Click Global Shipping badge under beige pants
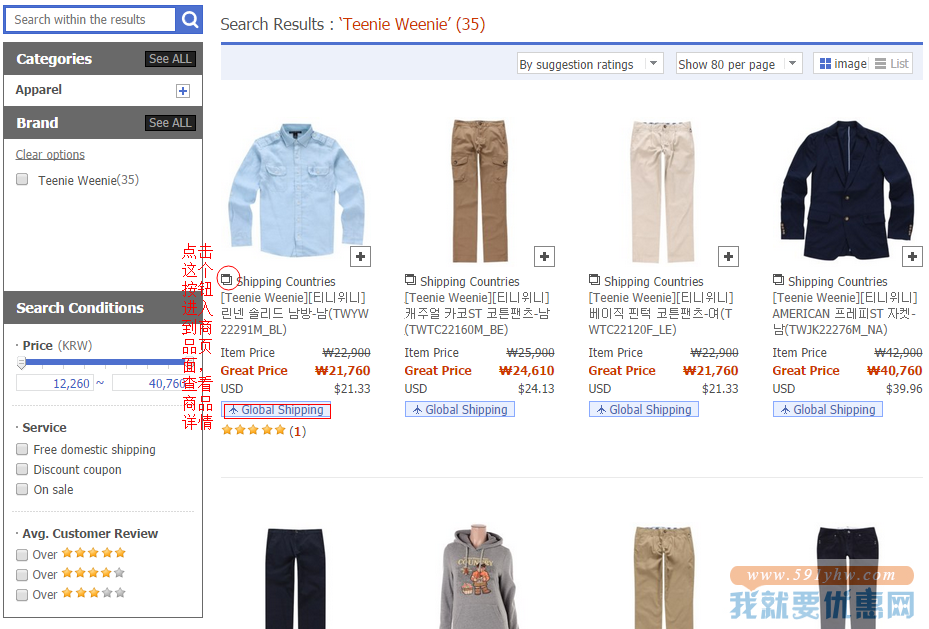This screenshot has height=629, width=929. click(644, 409)
